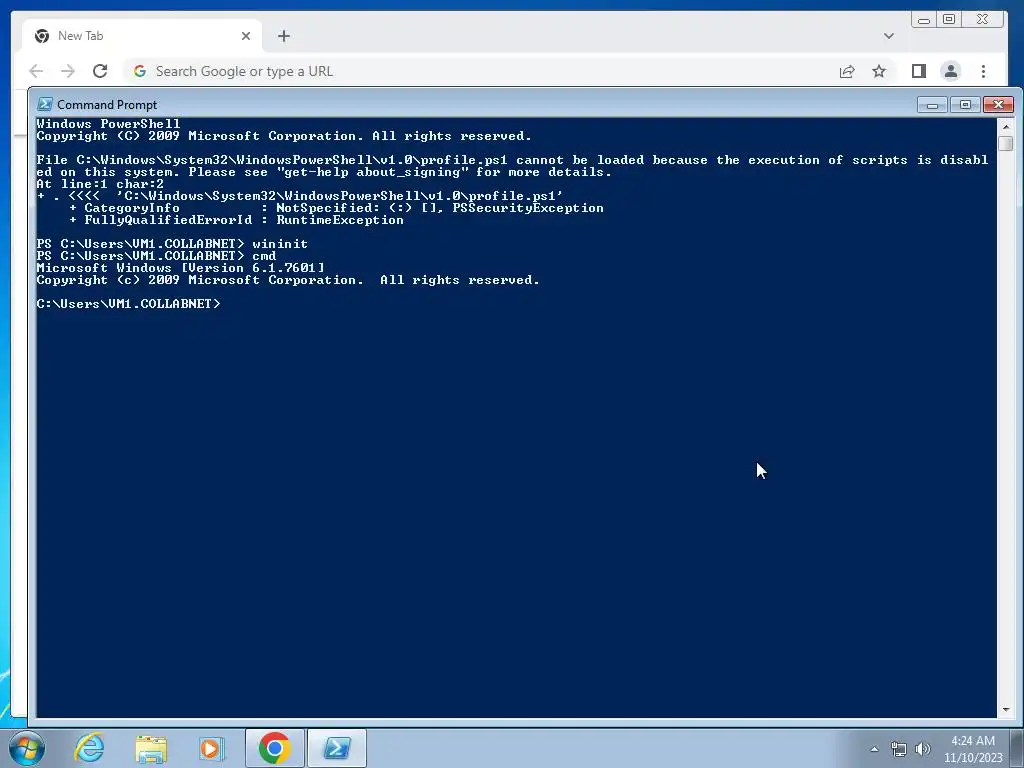Click the network tray icon
This screenshot has height=768, width=1024.
click(899, 749)
